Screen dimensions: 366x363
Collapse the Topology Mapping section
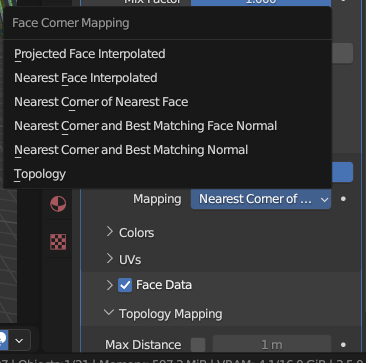[x=109, y=313]
